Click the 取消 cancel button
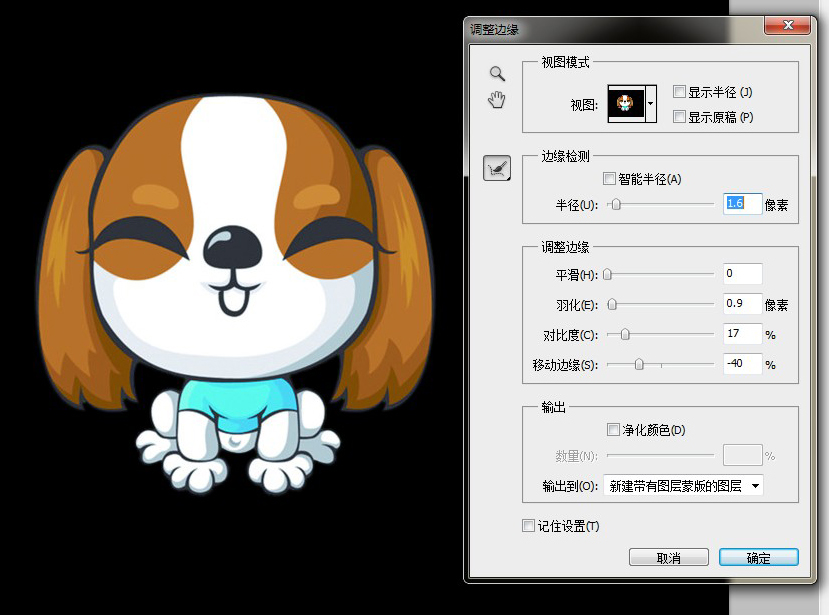 [668, 558]
